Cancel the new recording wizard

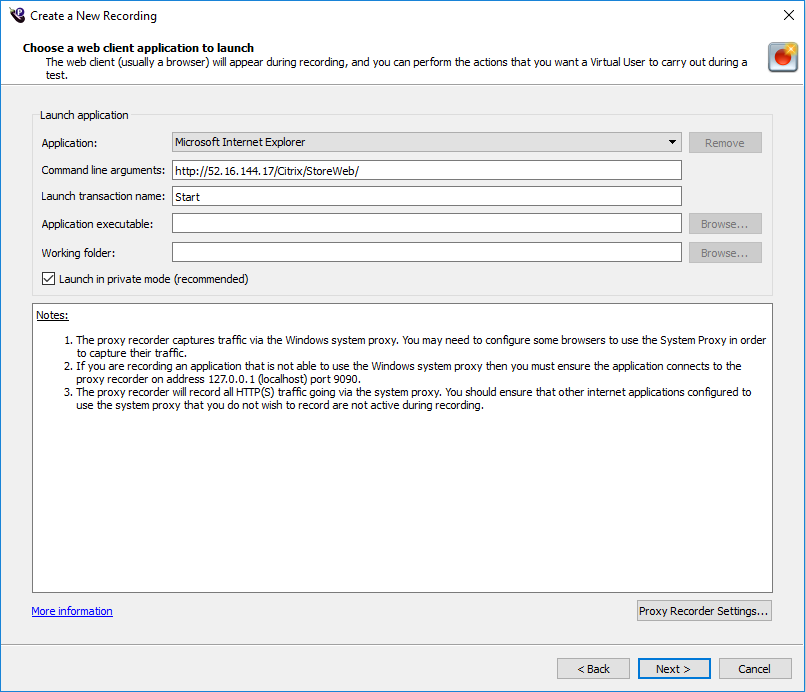click(754, 669)
